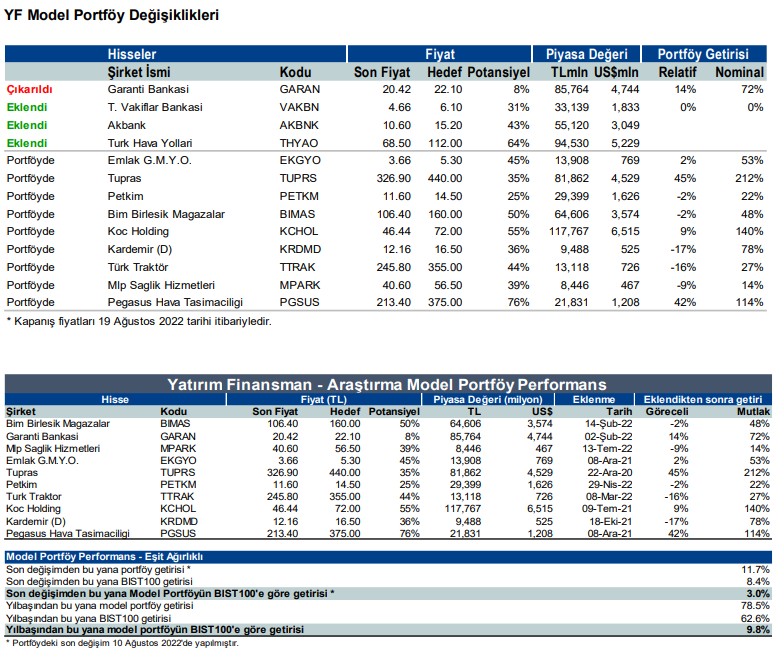The width and height of the screenshot is (779, 653).
Task: Click 'Yılbaşından bu yana model portföy getirisi' row label
Action: pyautogui.click(x=100, y=606)
